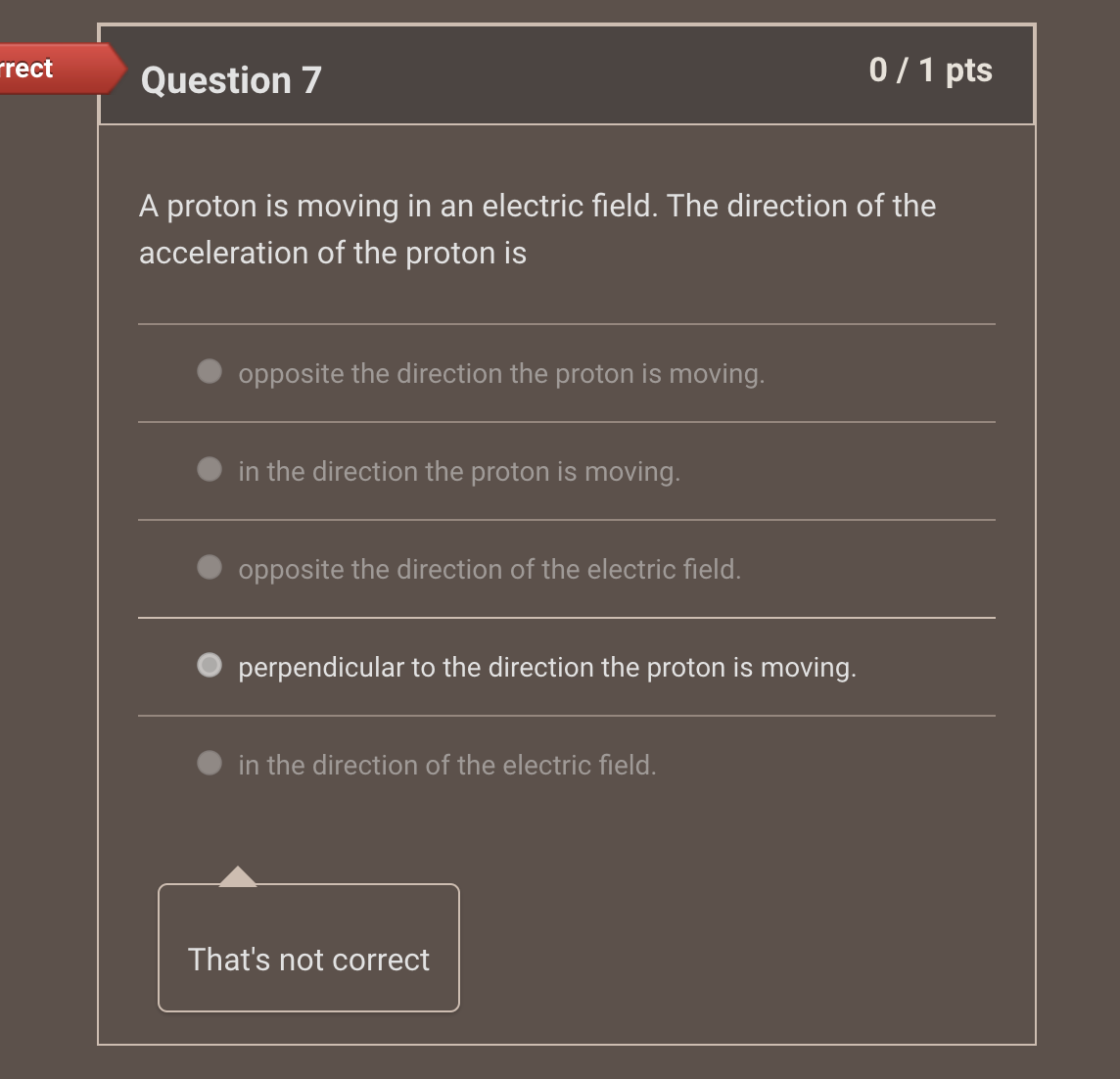Select radio button for 'in the direction of the electric field'
Image resolution: width=1120 pixels, height=1079 pixels.
[210, 763]
